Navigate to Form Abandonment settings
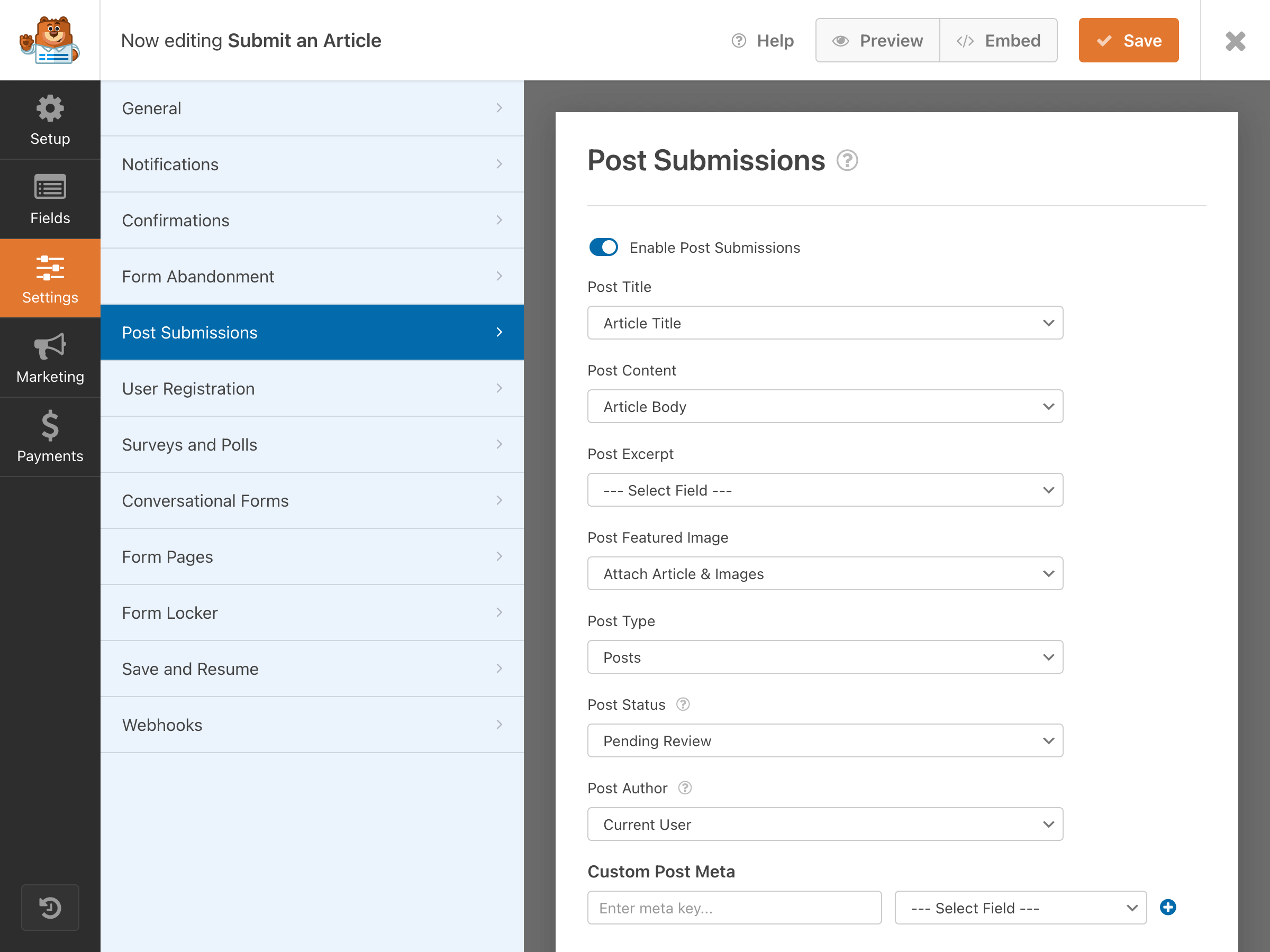This screenshot has width=1270, height=952. click(311, 276)
